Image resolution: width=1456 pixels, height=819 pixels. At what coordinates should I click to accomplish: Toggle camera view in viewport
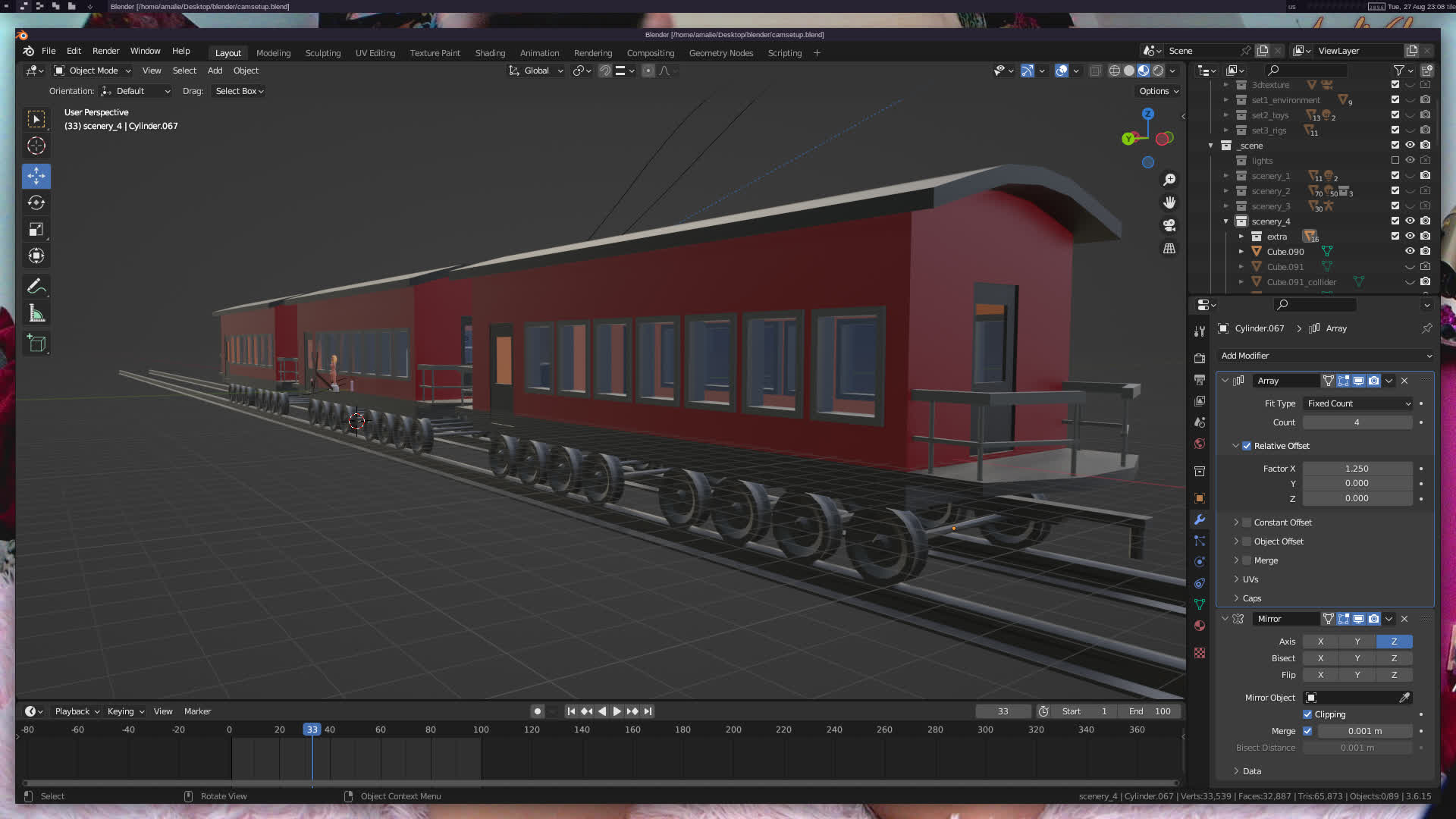[1169, 225]
